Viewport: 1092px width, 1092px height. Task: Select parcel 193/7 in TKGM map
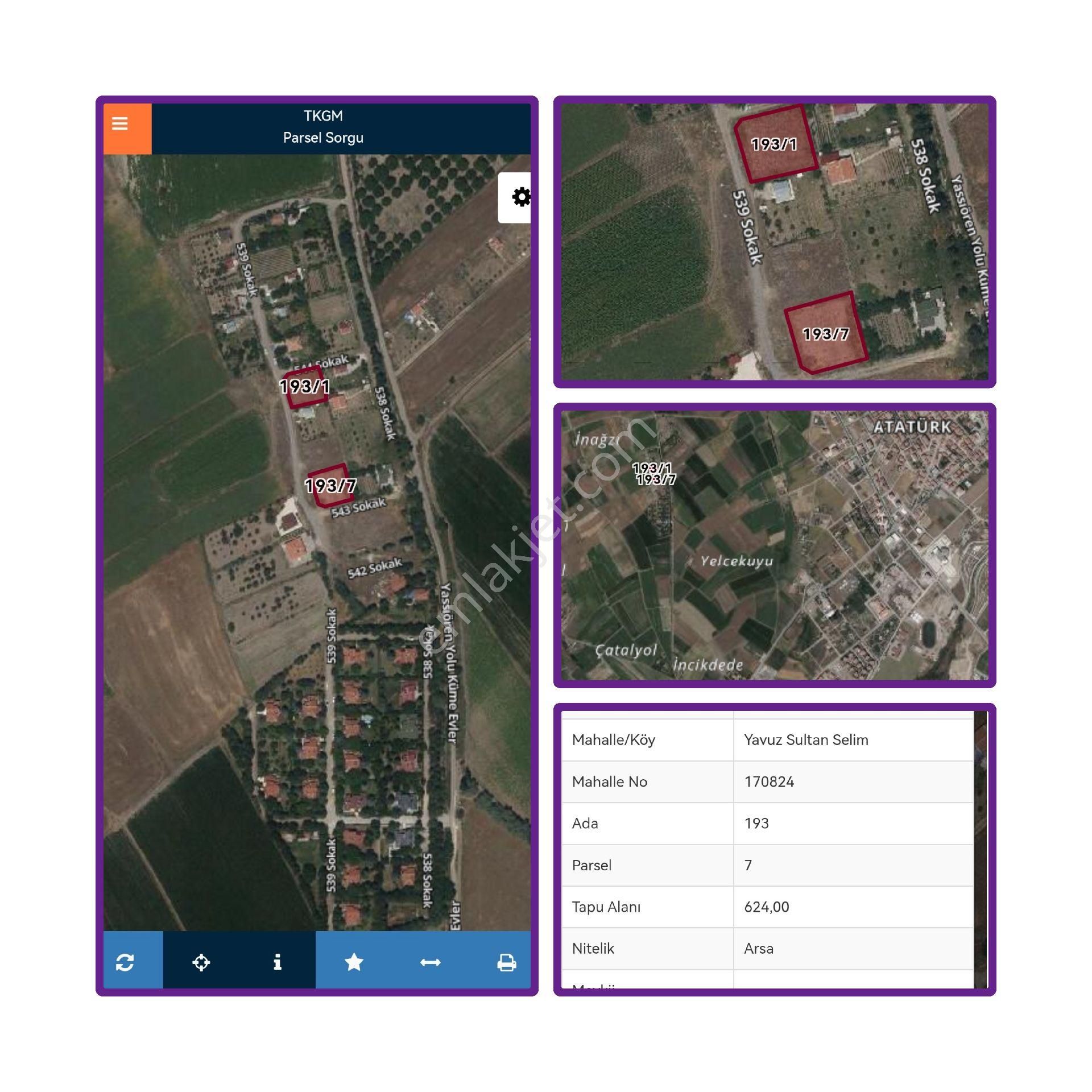331,485
